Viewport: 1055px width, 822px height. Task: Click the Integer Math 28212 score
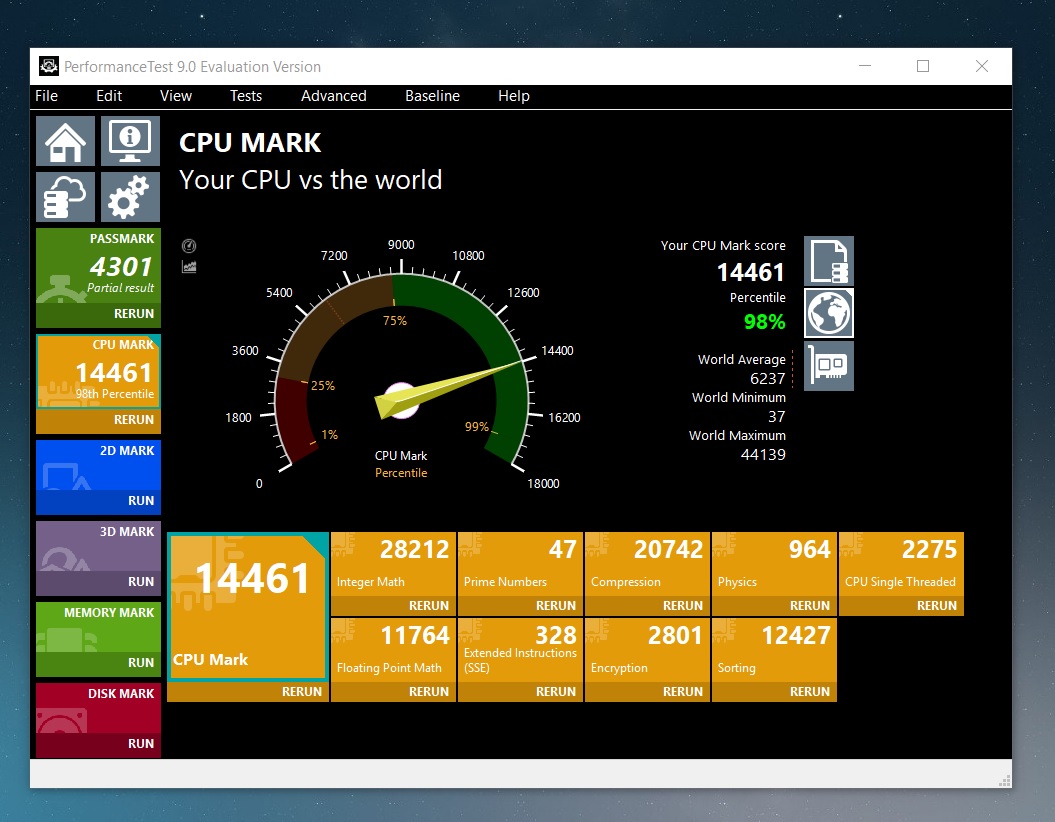click(414, 550)
